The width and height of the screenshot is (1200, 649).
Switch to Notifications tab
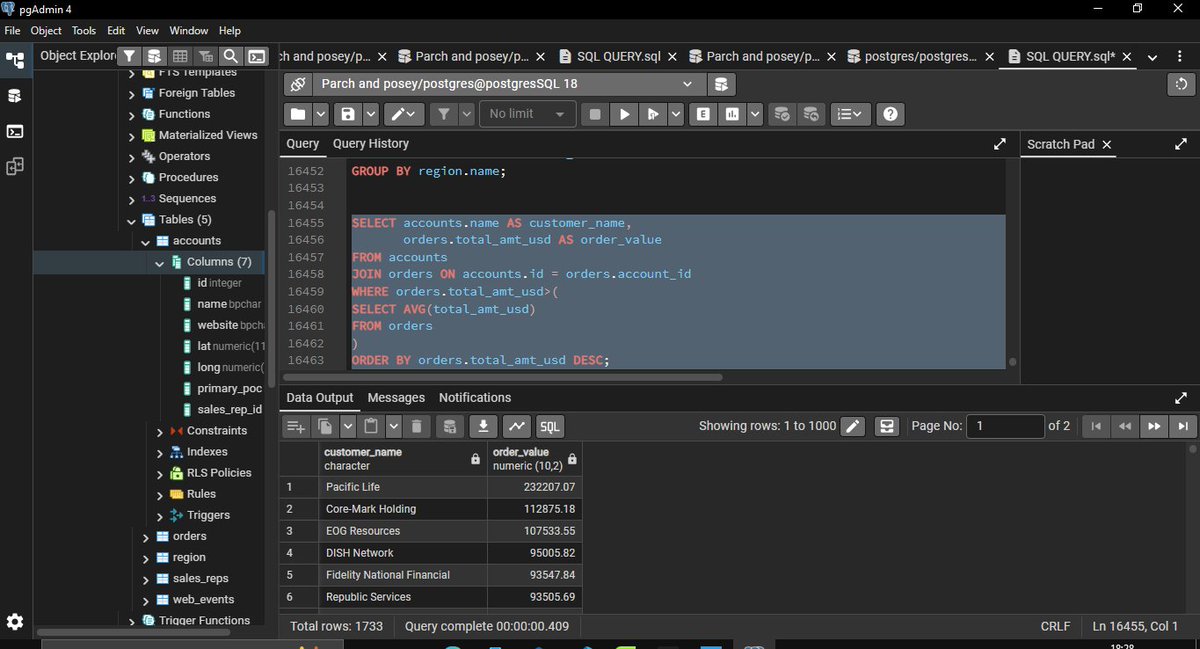coord(475,398)
